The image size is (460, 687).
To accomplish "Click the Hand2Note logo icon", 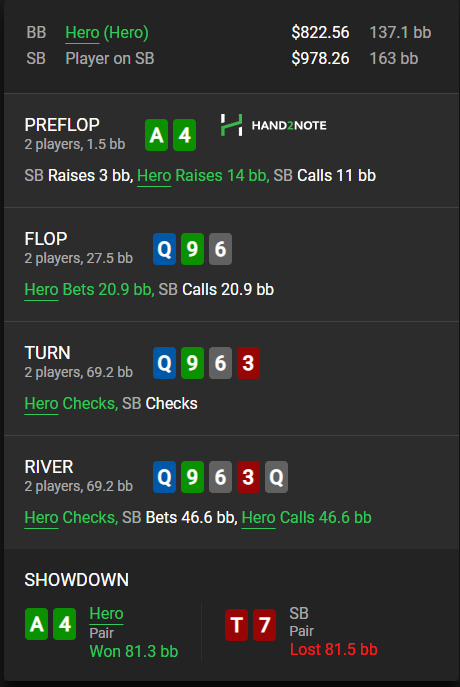I will point(231,125).
